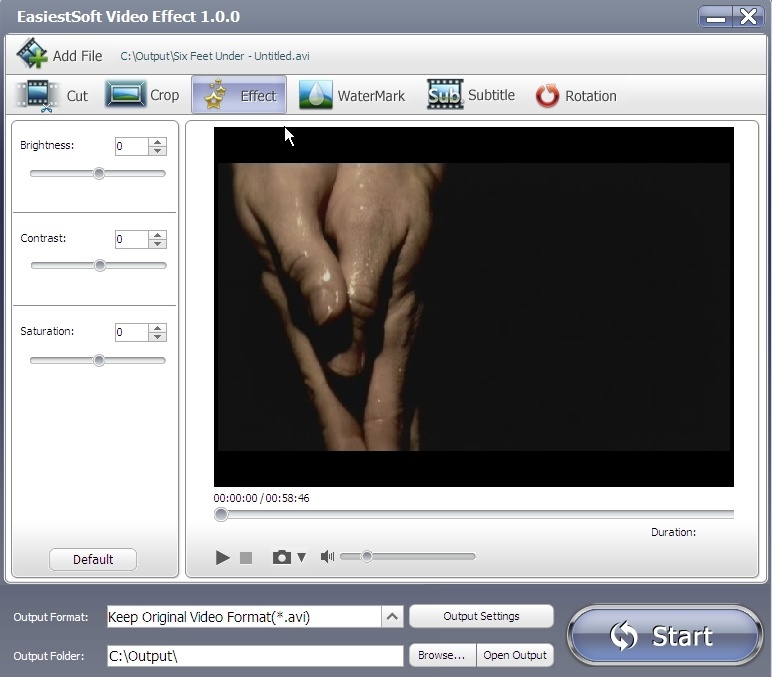Screen dimensions: 772x677
Task: Click the Open Output button
Action: (x=515, y=655)
